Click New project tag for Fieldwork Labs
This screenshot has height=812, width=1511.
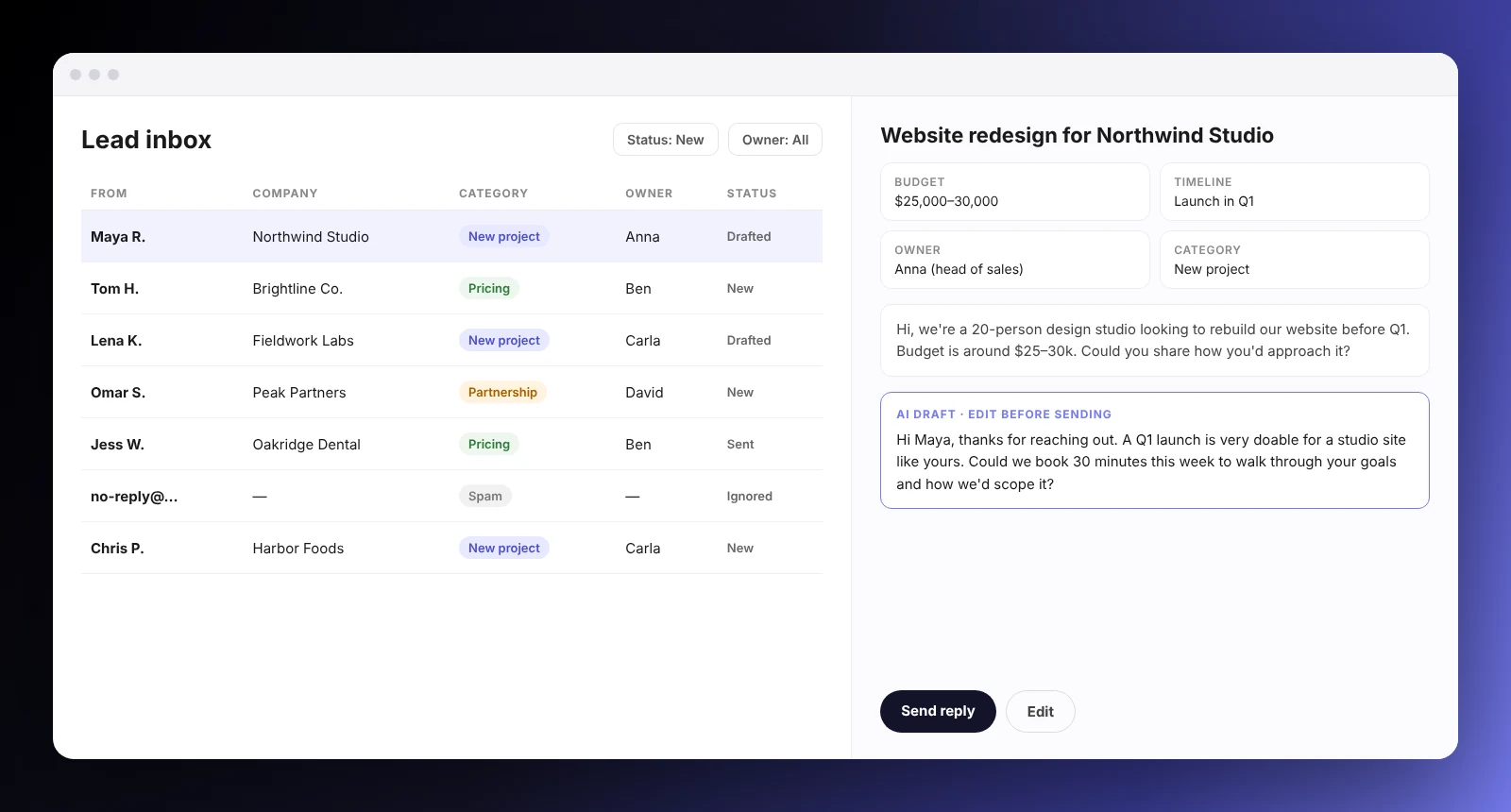click(504, 340)
